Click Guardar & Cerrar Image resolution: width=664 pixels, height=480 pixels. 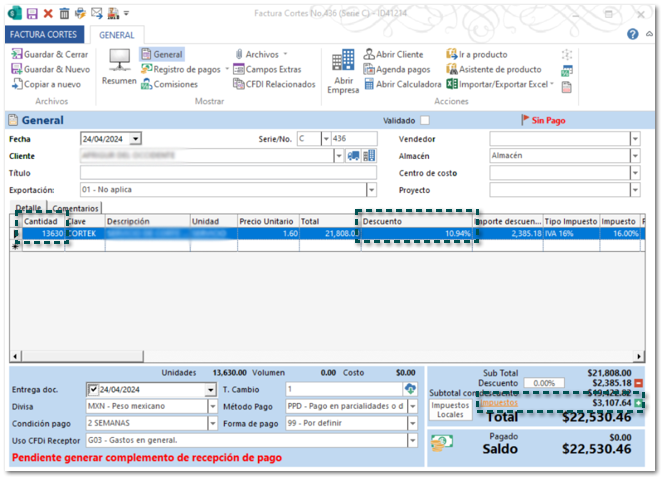48,54
